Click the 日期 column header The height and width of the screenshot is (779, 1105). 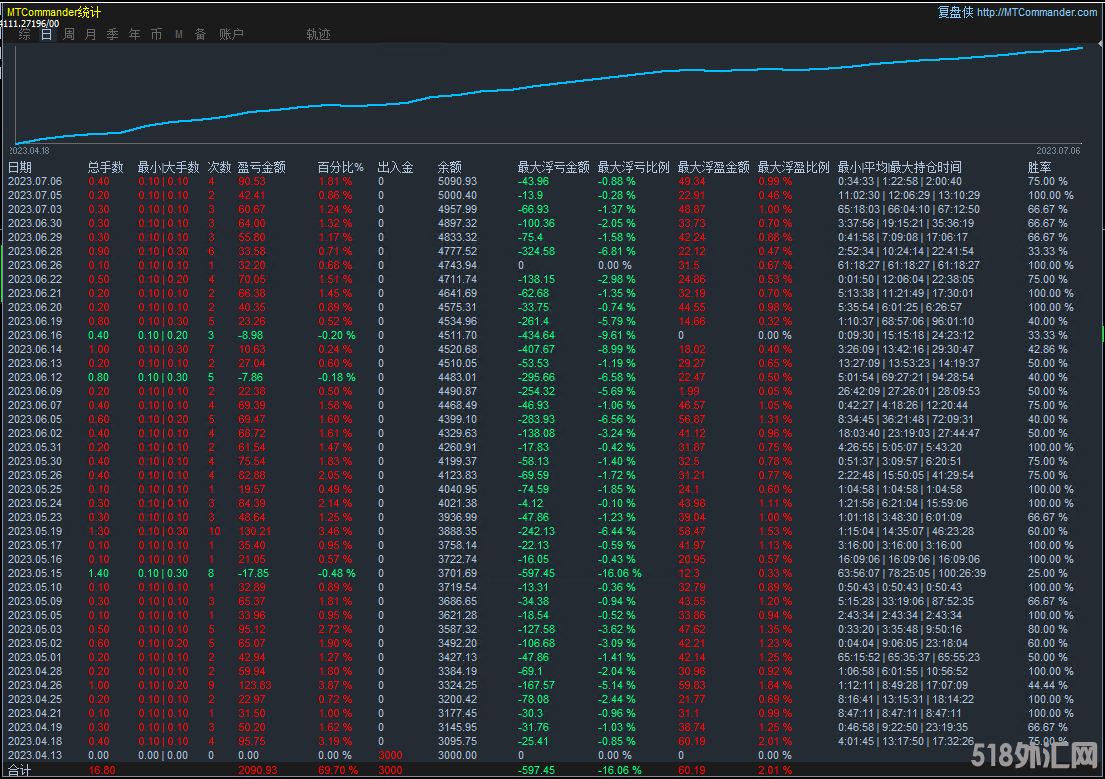click(x=20, y=167)
